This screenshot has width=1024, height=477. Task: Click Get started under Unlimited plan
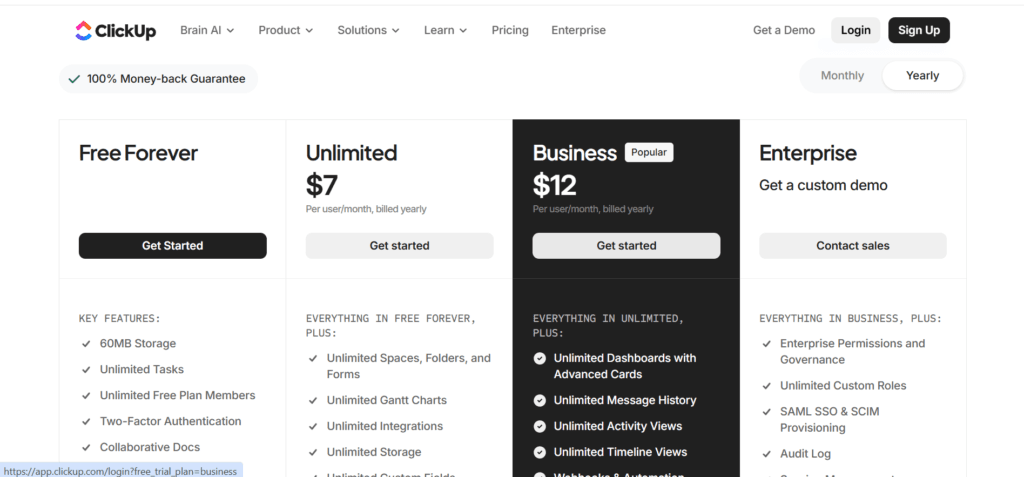coord(400,246)
